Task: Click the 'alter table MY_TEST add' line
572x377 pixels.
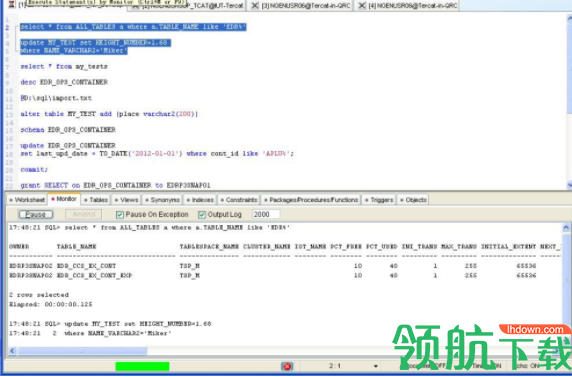Action: click(x=109, y=114)
